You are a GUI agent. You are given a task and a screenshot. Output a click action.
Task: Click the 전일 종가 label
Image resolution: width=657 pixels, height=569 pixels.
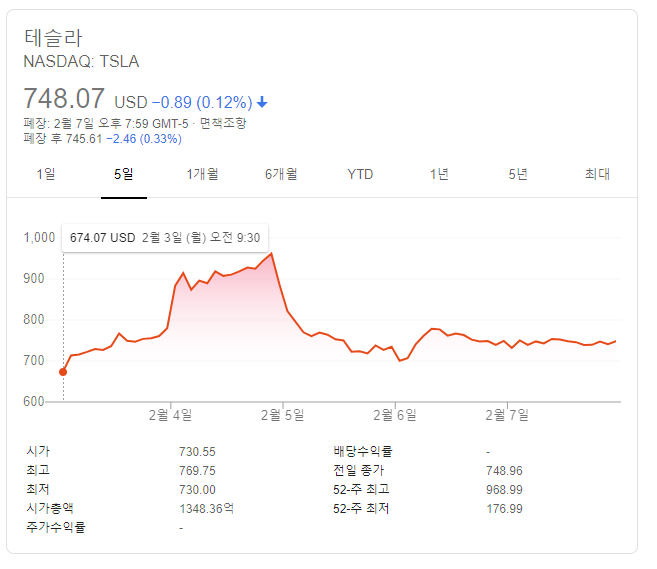point(359,470)
